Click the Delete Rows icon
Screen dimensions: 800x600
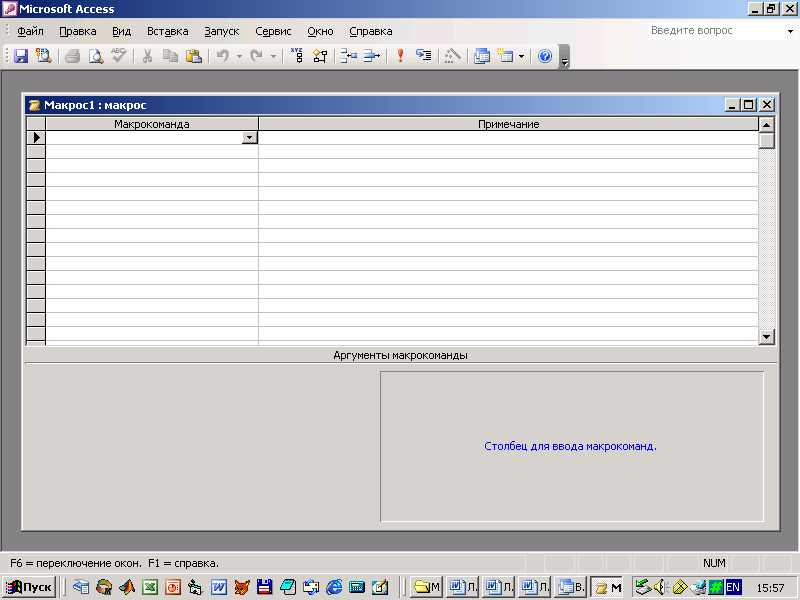click(372, 56)
